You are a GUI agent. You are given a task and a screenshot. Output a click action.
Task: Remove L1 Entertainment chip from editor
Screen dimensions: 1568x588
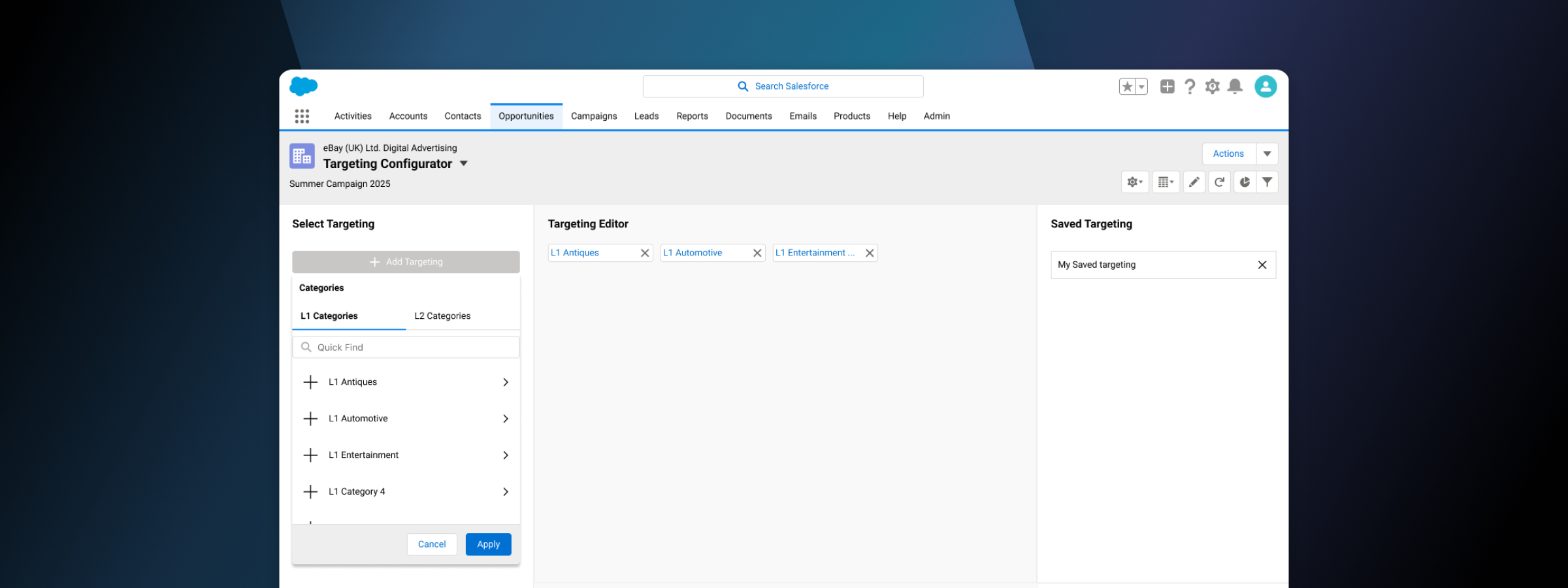(870, 253)
